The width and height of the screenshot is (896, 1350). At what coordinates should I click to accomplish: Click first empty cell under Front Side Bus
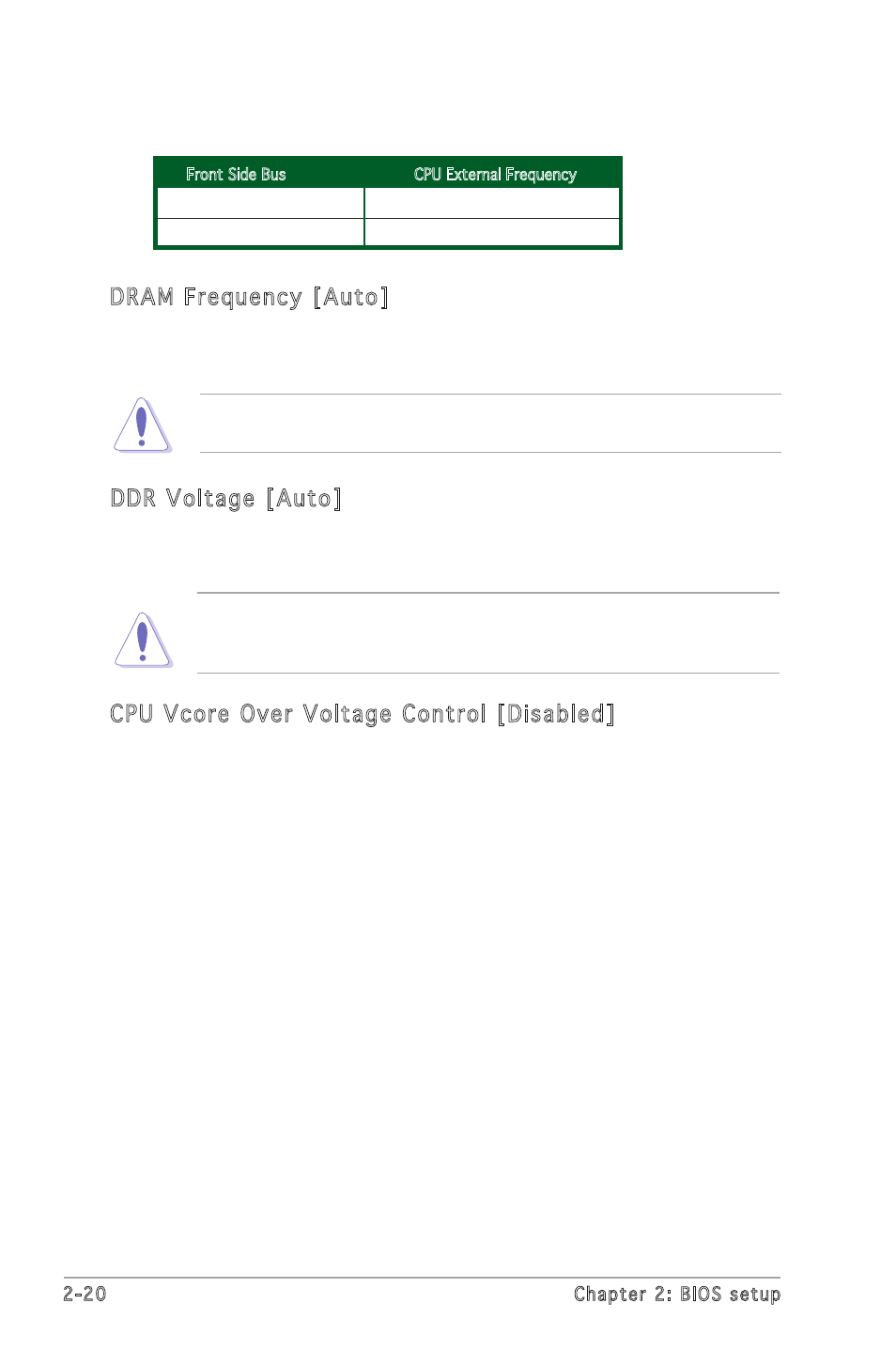click(x=260, y=203)
